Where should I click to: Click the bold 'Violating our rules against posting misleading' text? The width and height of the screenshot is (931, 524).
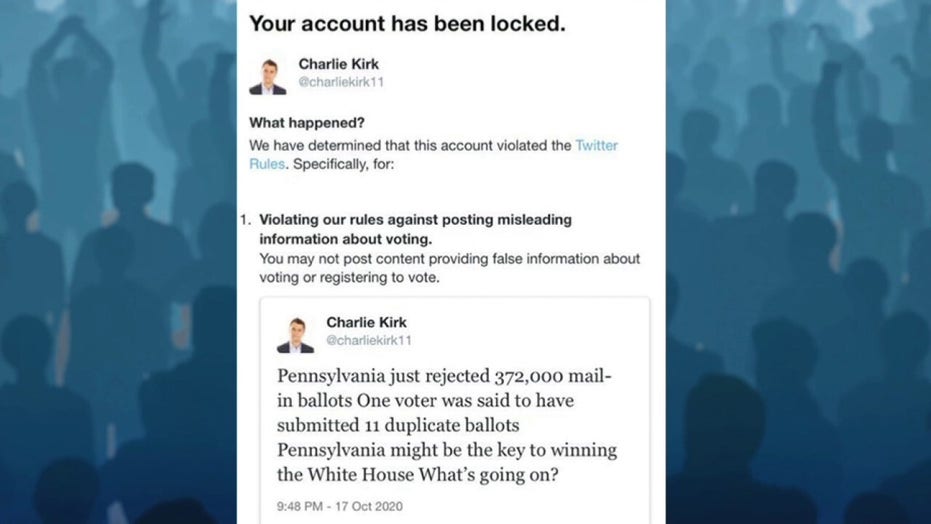coord(416,220)
